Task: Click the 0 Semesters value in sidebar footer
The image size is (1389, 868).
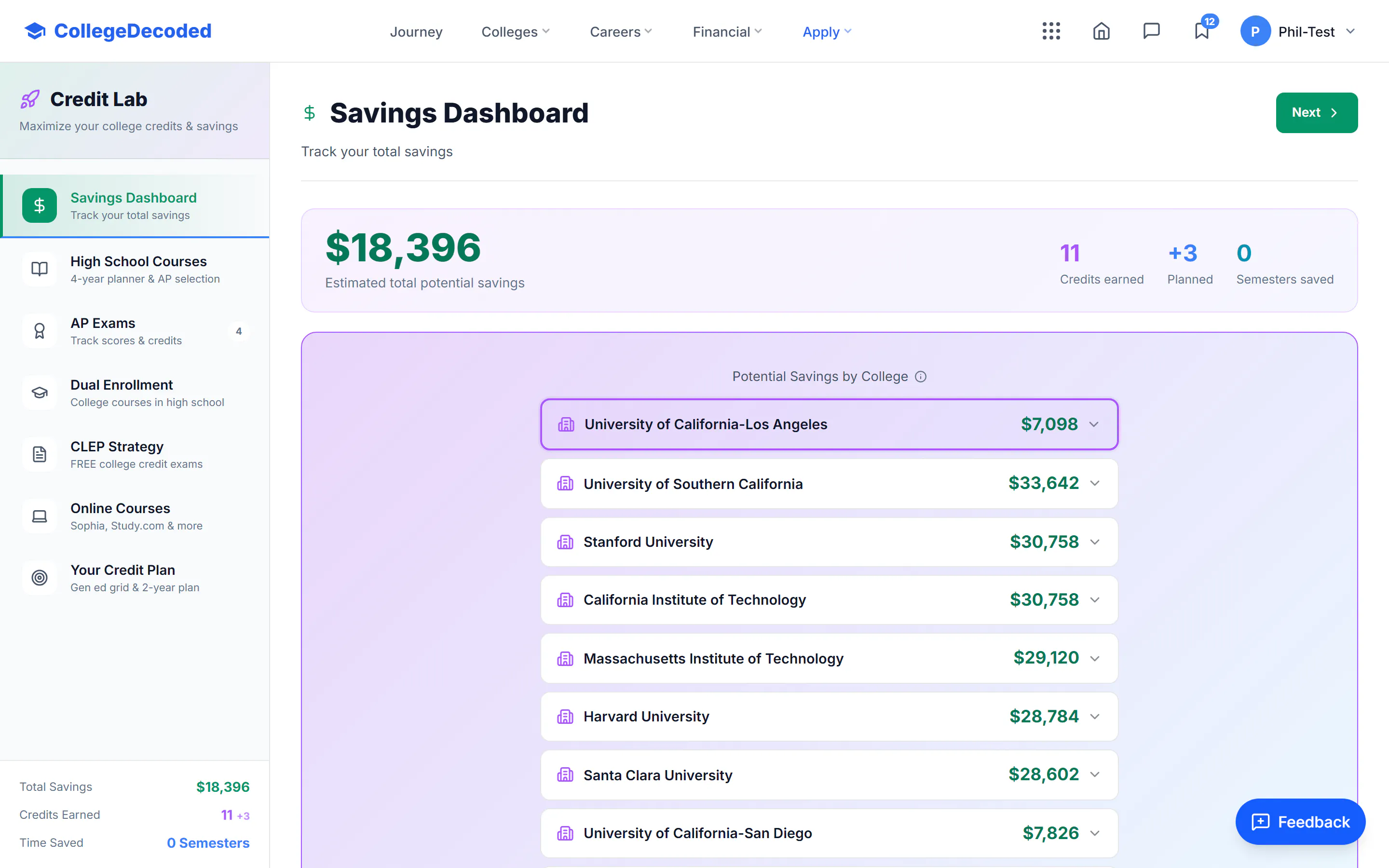Action: tap(208, 843)
